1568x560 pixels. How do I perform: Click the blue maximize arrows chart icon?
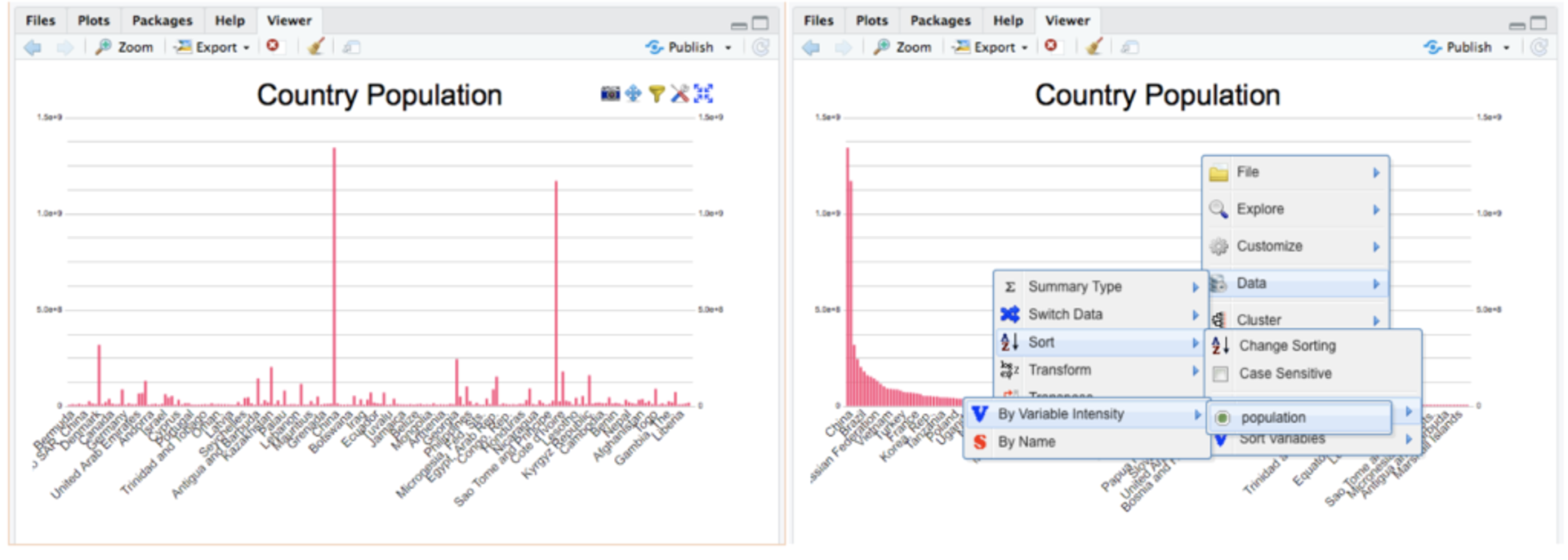703,94
